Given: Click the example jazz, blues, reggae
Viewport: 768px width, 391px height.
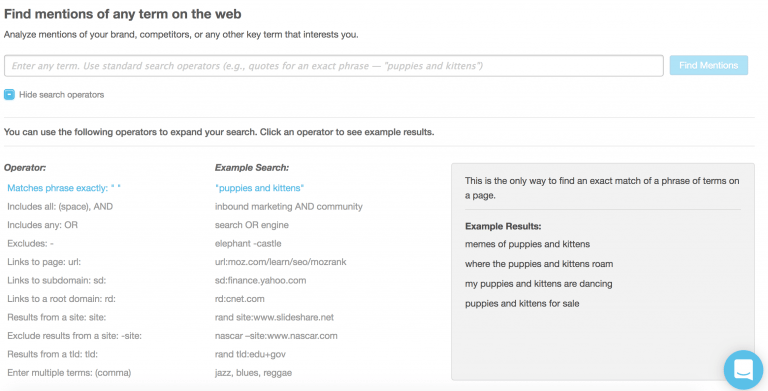Looking at the screenshot, I should [x=253, y=373].
